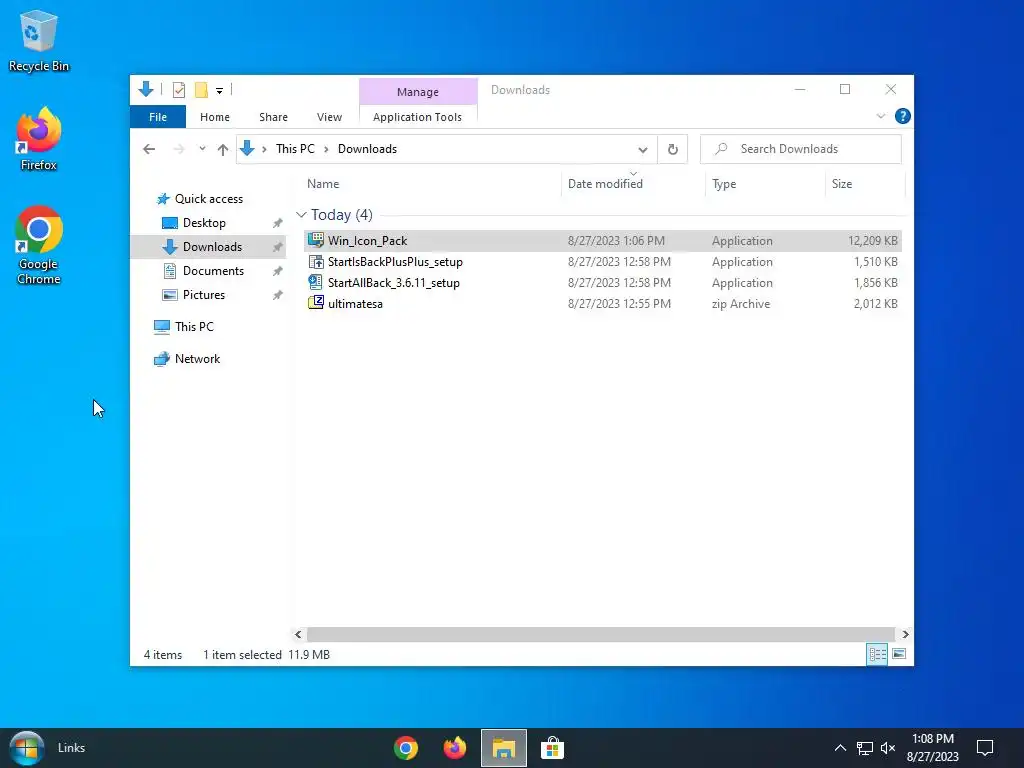Screen dimensions: 1024x768
Task: Click the Win_Icon_Pack file icon
Action: (x=315, y=240)
